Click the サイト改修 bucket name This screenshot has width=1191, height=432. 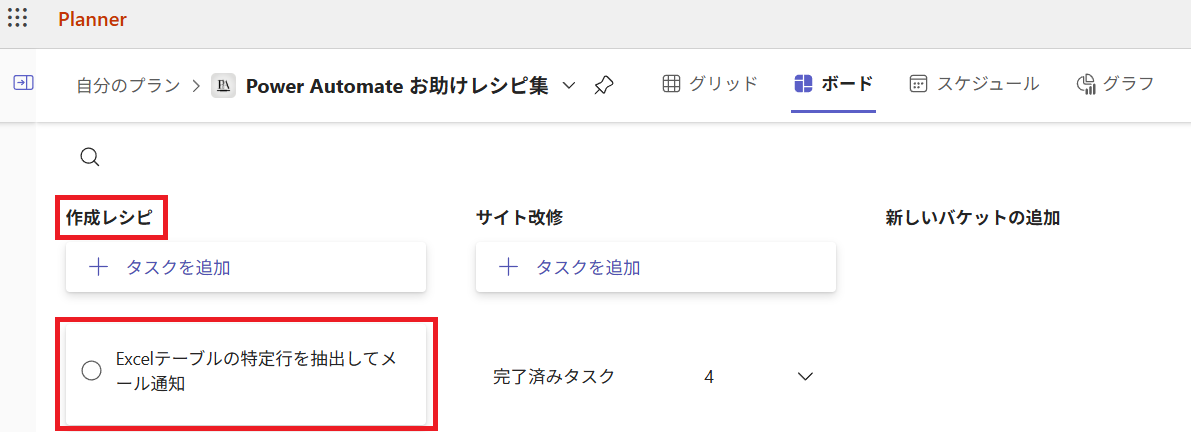point(520,219)
